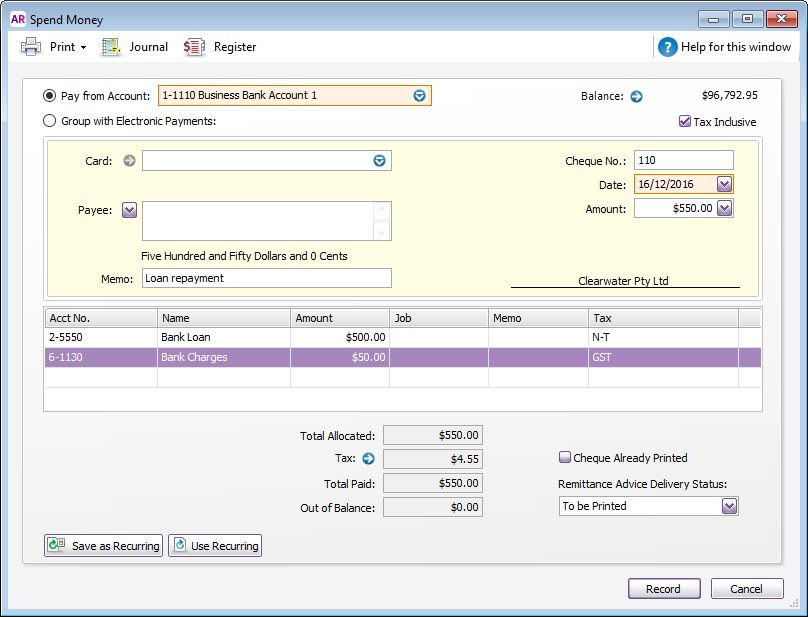Click the Help for this window icon
This screenshot has width=808, height=617.
click(667, 47)
